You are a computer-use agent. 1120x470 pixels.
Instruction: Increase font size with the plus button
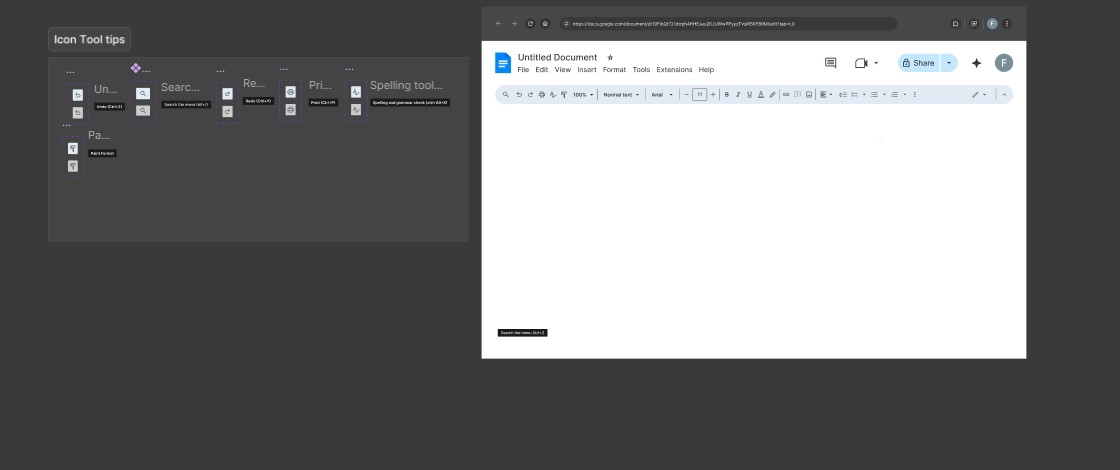pos(713,94)
